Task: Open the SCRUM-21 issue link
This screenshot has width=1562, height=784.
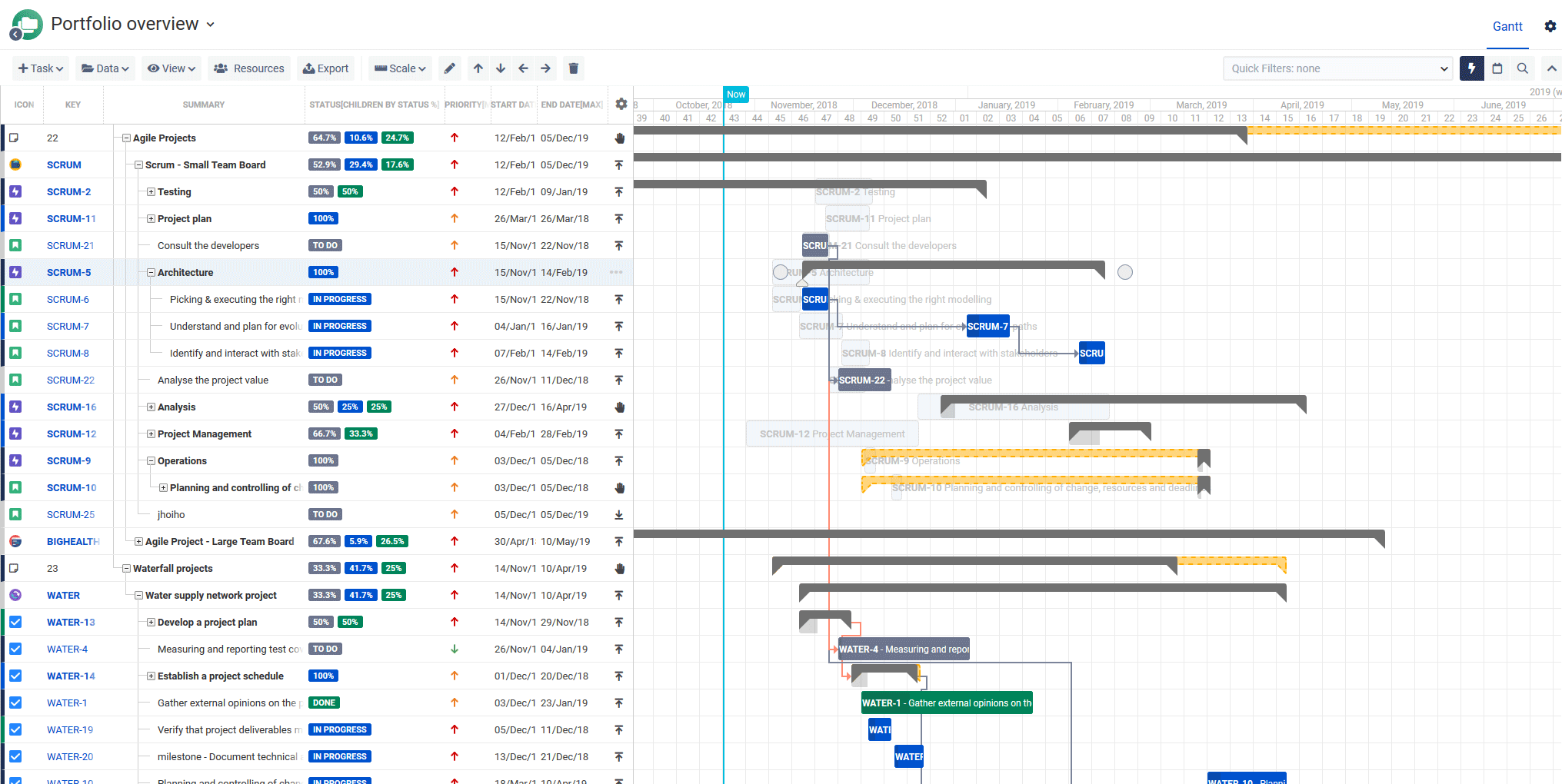Action: tap(70, 246)
